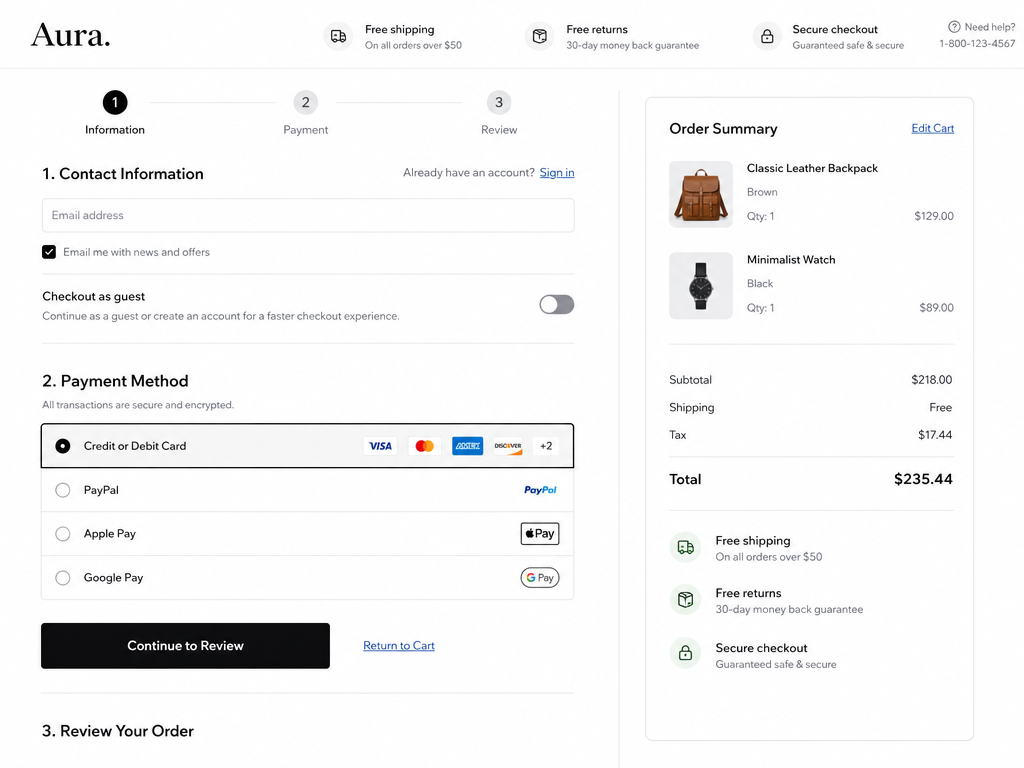Select the Credit or Debit Card radio button
This screenshot has width=1024, height=768.
[x=63, y=446]
